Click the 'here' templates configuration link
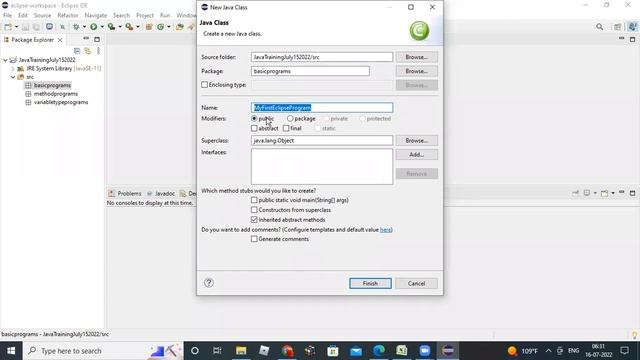 click(385, 229)
